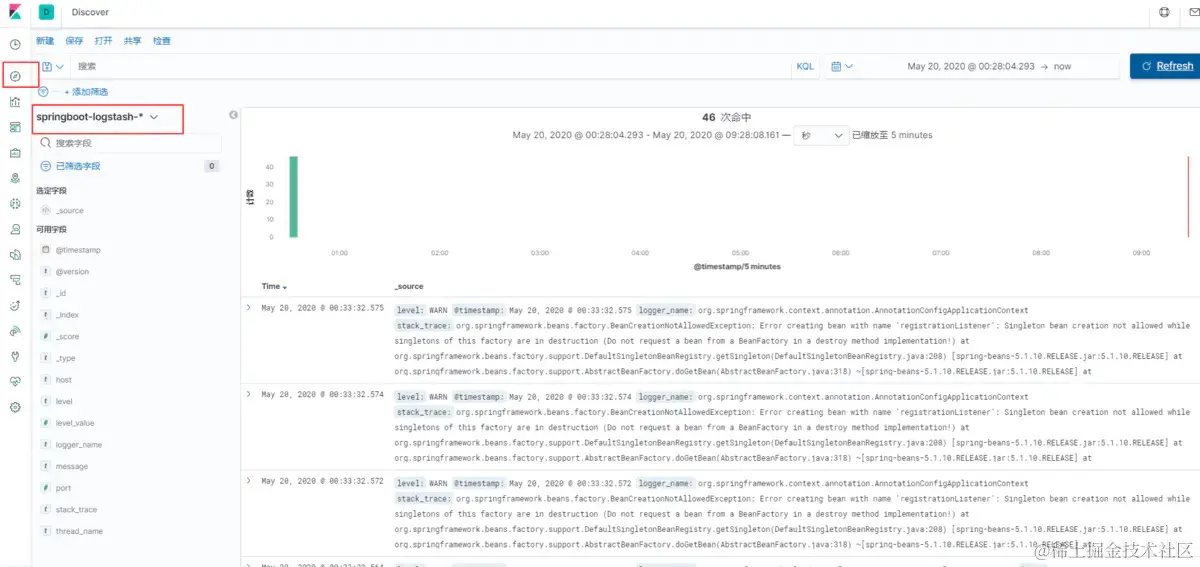Expand the row dated 00:33:32.574
The image size is (1200, 567).
tap(249, 394)
